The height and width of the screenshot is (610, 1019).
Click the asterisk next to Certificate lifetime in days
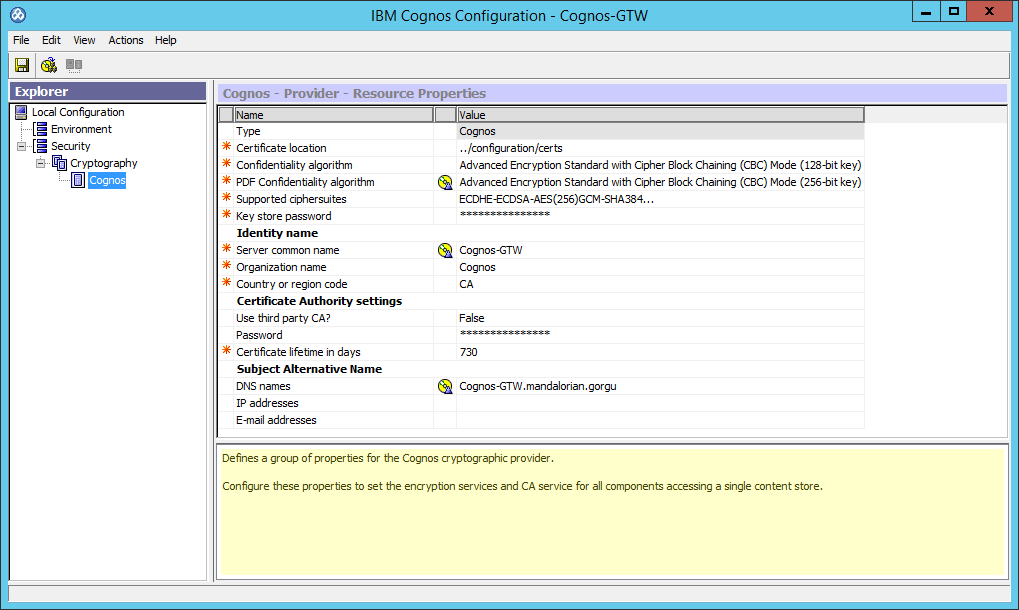coord(227,350)
